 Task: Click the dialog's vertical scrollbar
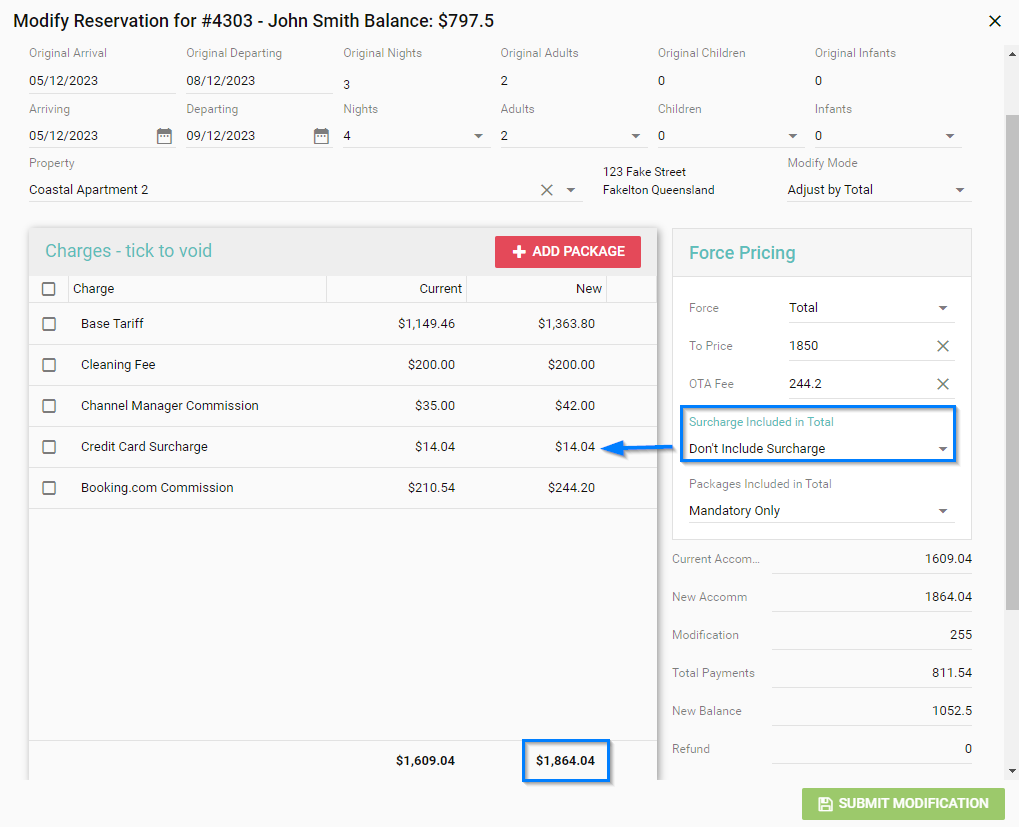point(1012,360)
